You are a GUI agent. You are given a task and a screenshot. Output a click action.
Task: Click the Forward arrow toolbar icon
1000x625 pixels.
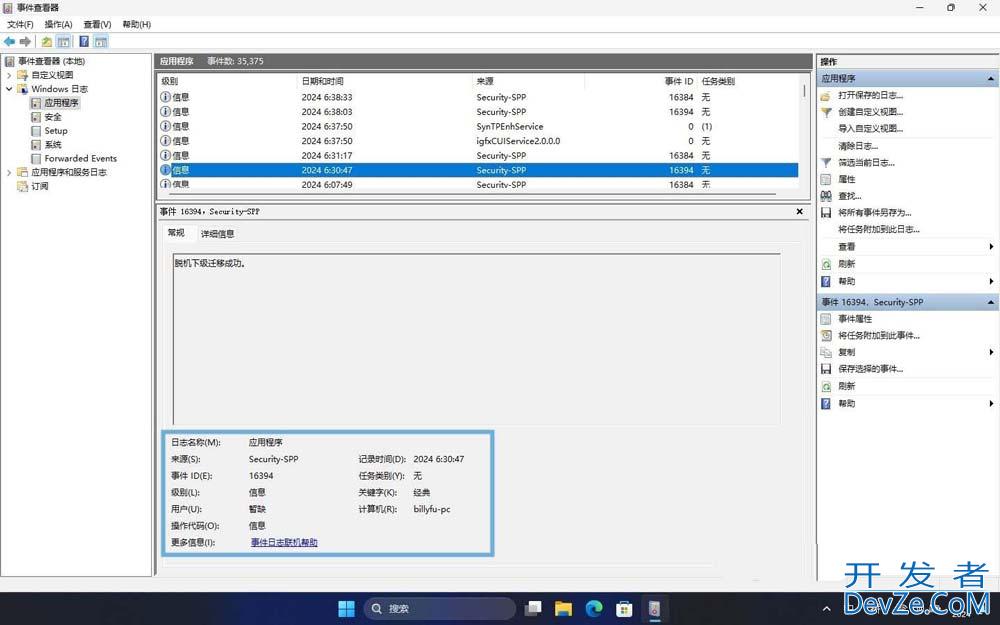[25, 41]
